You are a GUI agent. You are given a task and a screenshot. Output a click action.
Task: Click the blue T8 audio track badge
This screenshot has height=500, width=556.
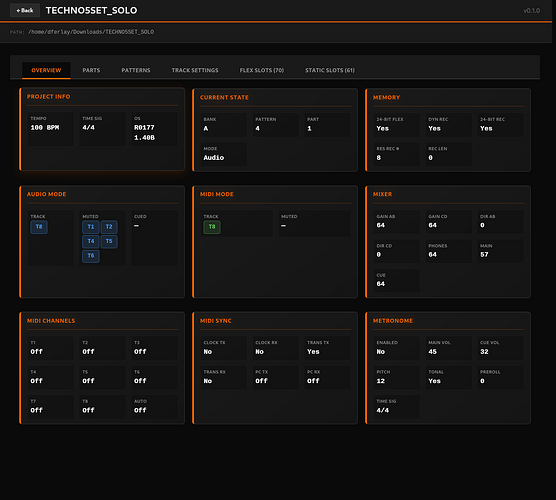click(x=39, y=227)
